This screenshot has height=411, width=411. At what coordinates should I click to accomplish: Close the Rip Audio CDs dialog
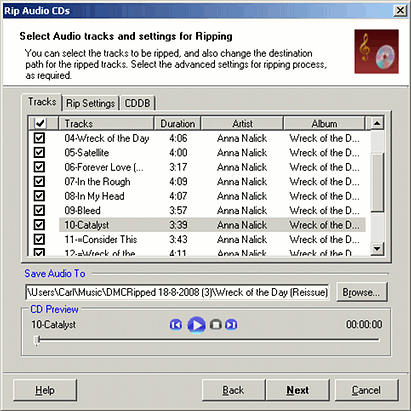pyautogui.click(x=400, y=11)
